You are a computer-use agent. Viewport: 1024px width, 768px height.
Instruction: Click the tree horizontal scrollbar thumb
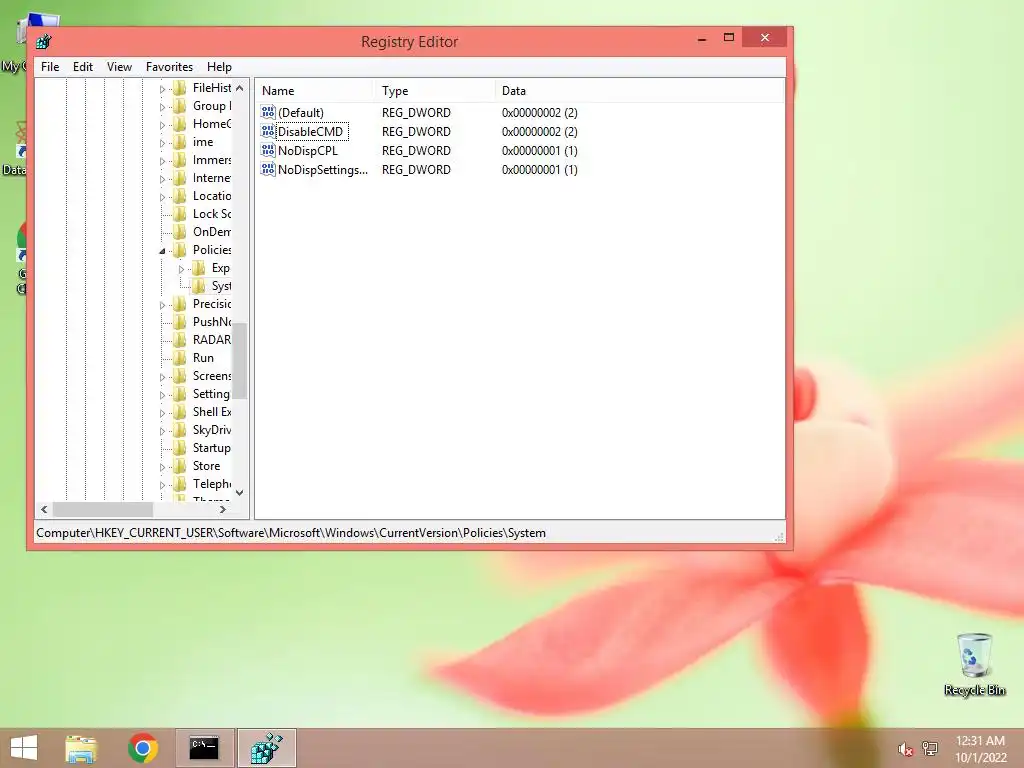(103, 509)
